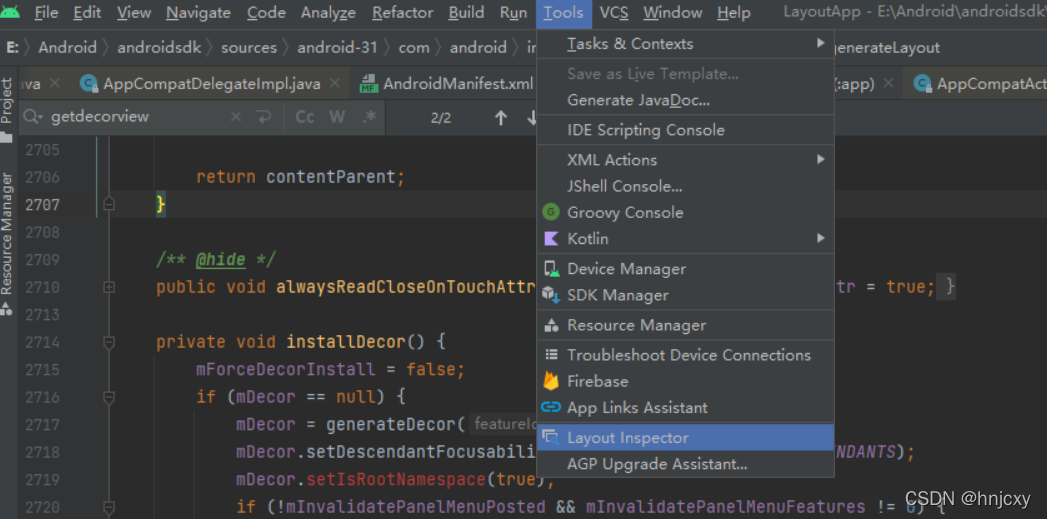Switch to the AppCompatAct tab
The width and height of the screenshot is (1047, 519).
(x=991, y=84)
